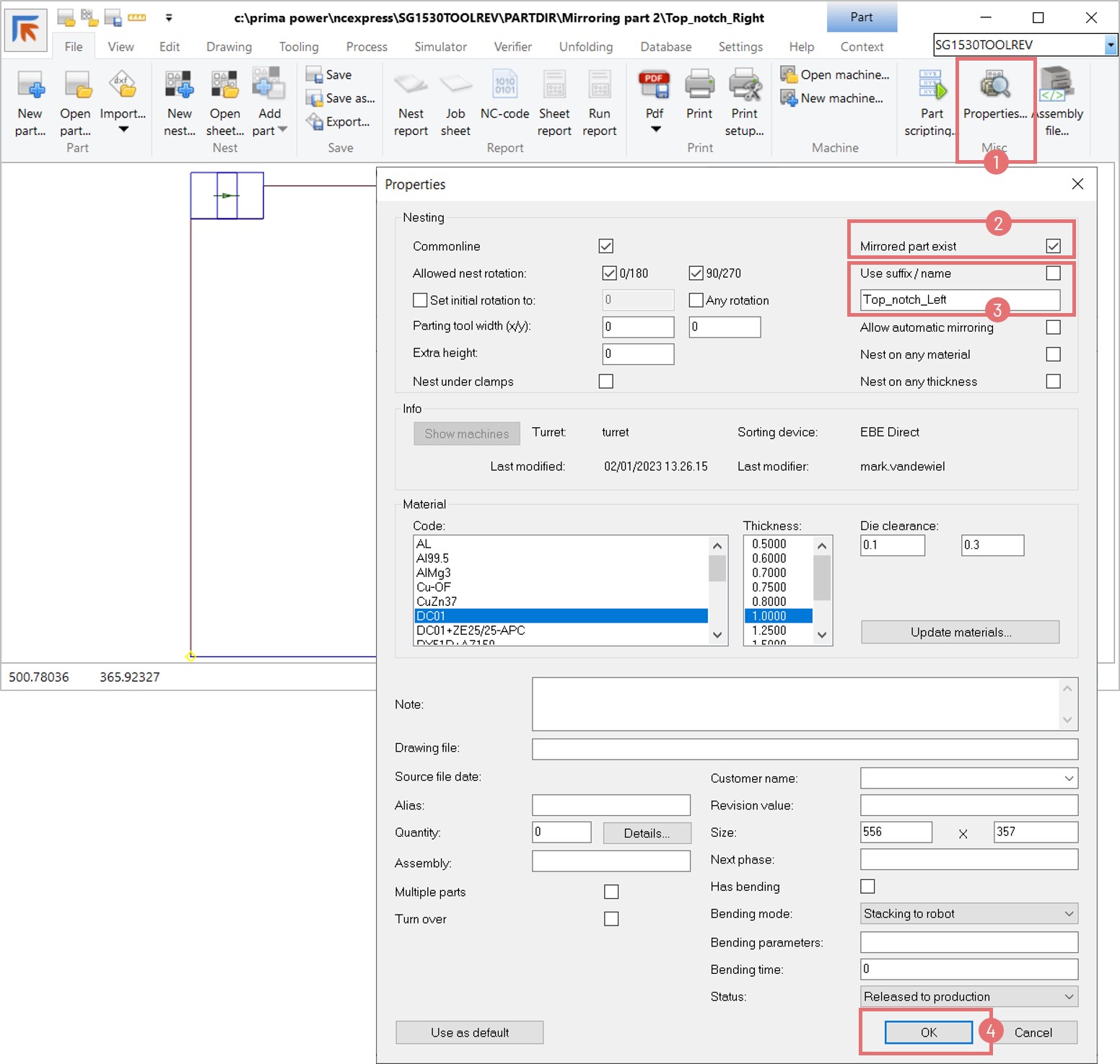Screen dimensions: 1120x1064
Task: Uncheck Mirrored part exist checkbox
Action: [1053, 246]
